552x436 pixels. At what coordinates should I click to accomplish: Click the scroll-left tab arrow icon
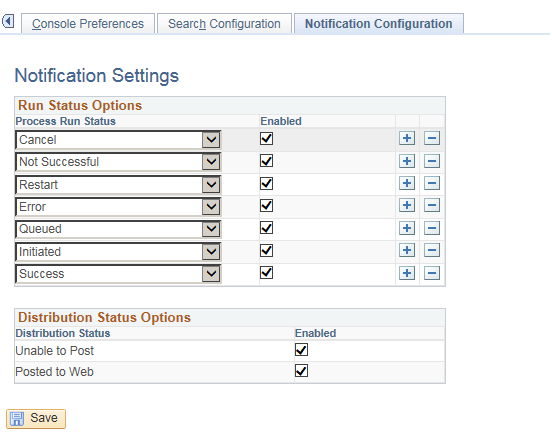coord(8,21)
